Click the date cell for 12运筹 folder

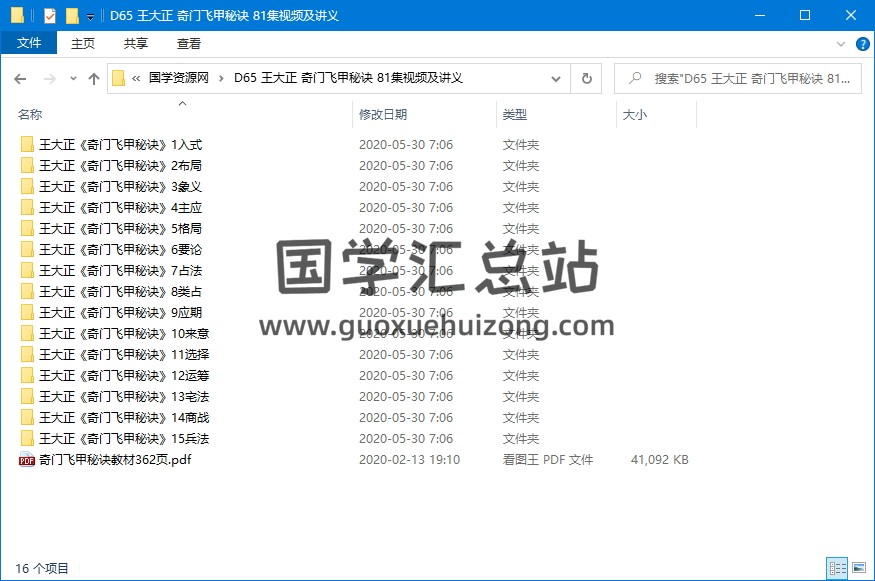[406, 376]
